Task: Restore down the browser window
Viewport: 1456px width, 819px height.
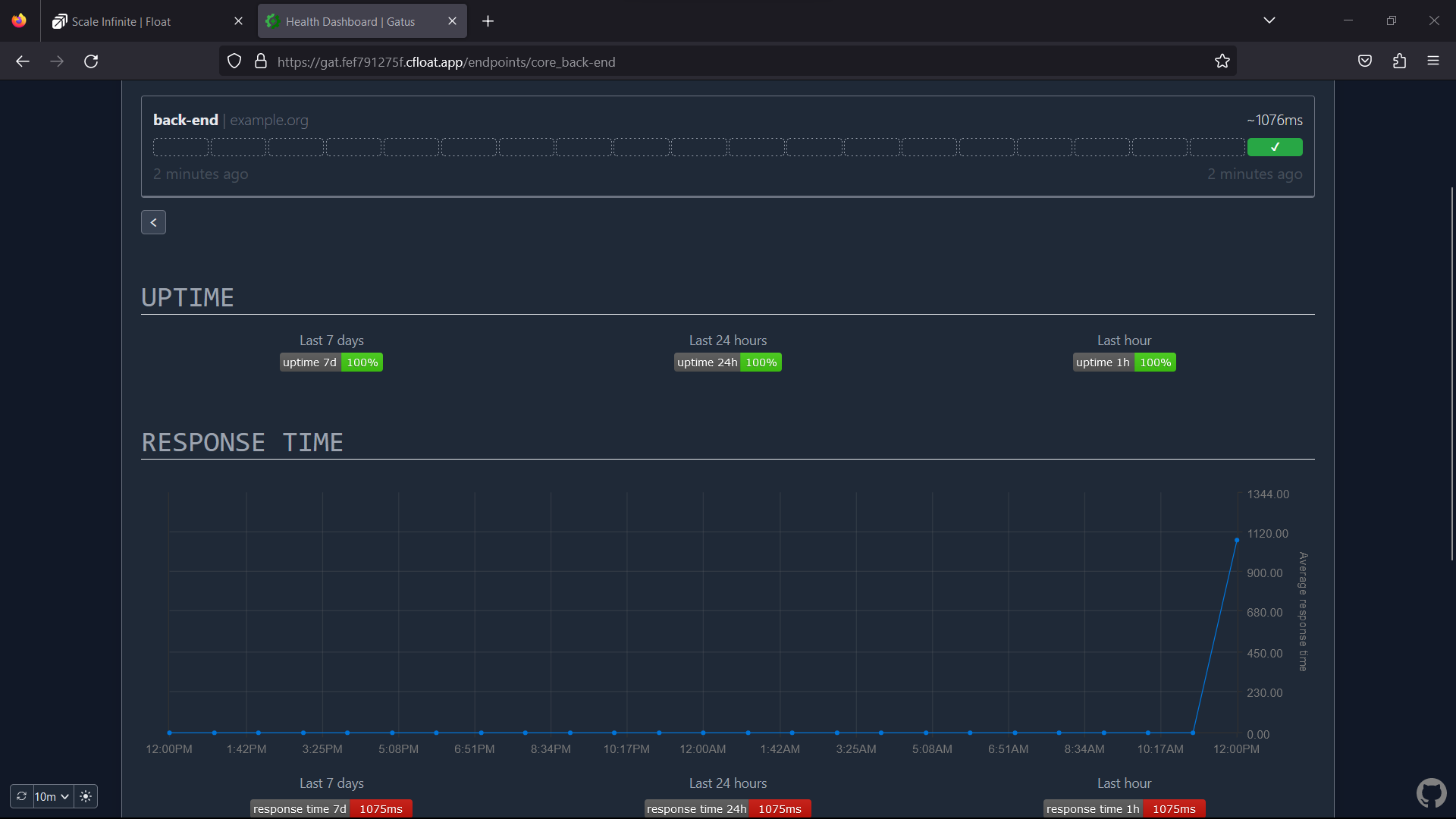Action: 1391,20
